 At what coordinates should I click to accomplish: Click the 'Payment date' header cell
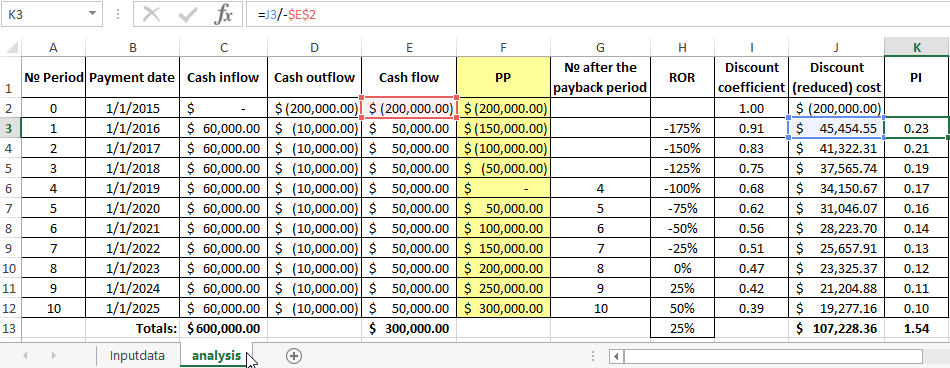[x=133, y=77]
